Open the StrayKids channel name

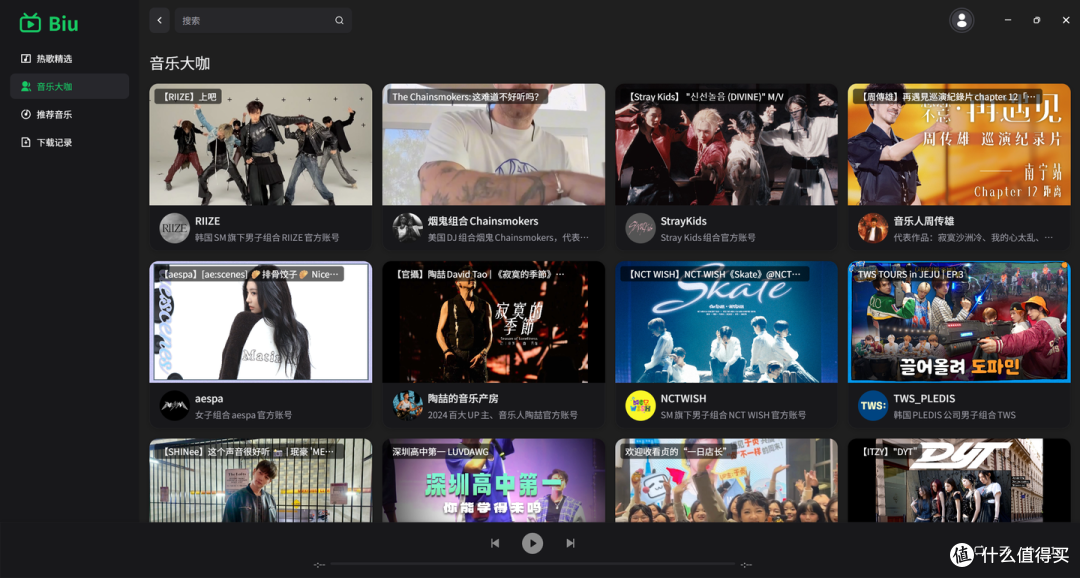pyautogui.click(x=683, y=221)
